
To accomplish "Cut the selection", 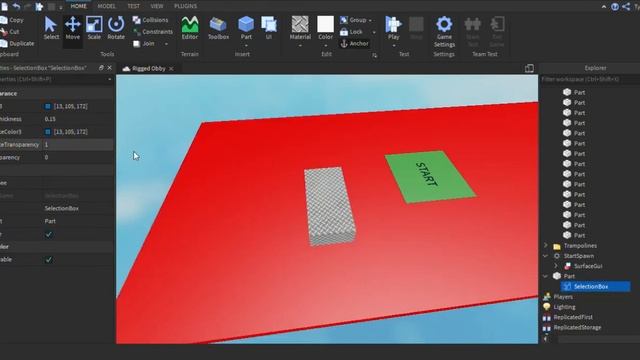I will pos(10,31).
